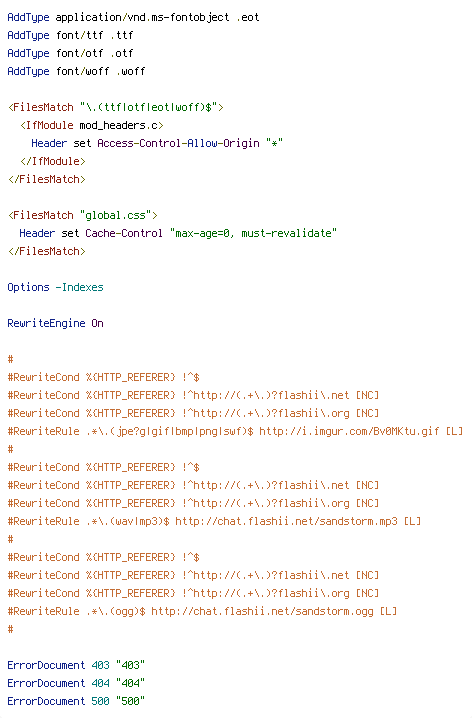
Task: Click the "max-age=0, must-revalidate" string
Action: [253, 233]
